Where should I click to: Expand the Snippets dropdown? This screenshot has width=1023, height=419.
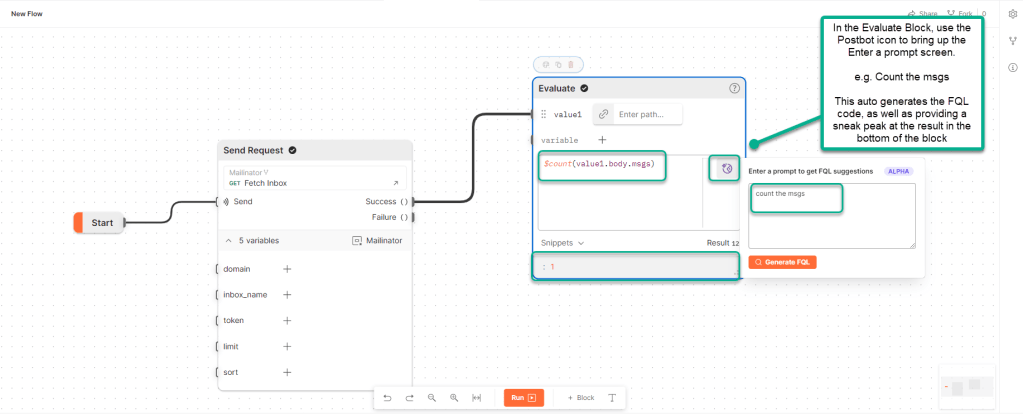click(x=563, y=243)
